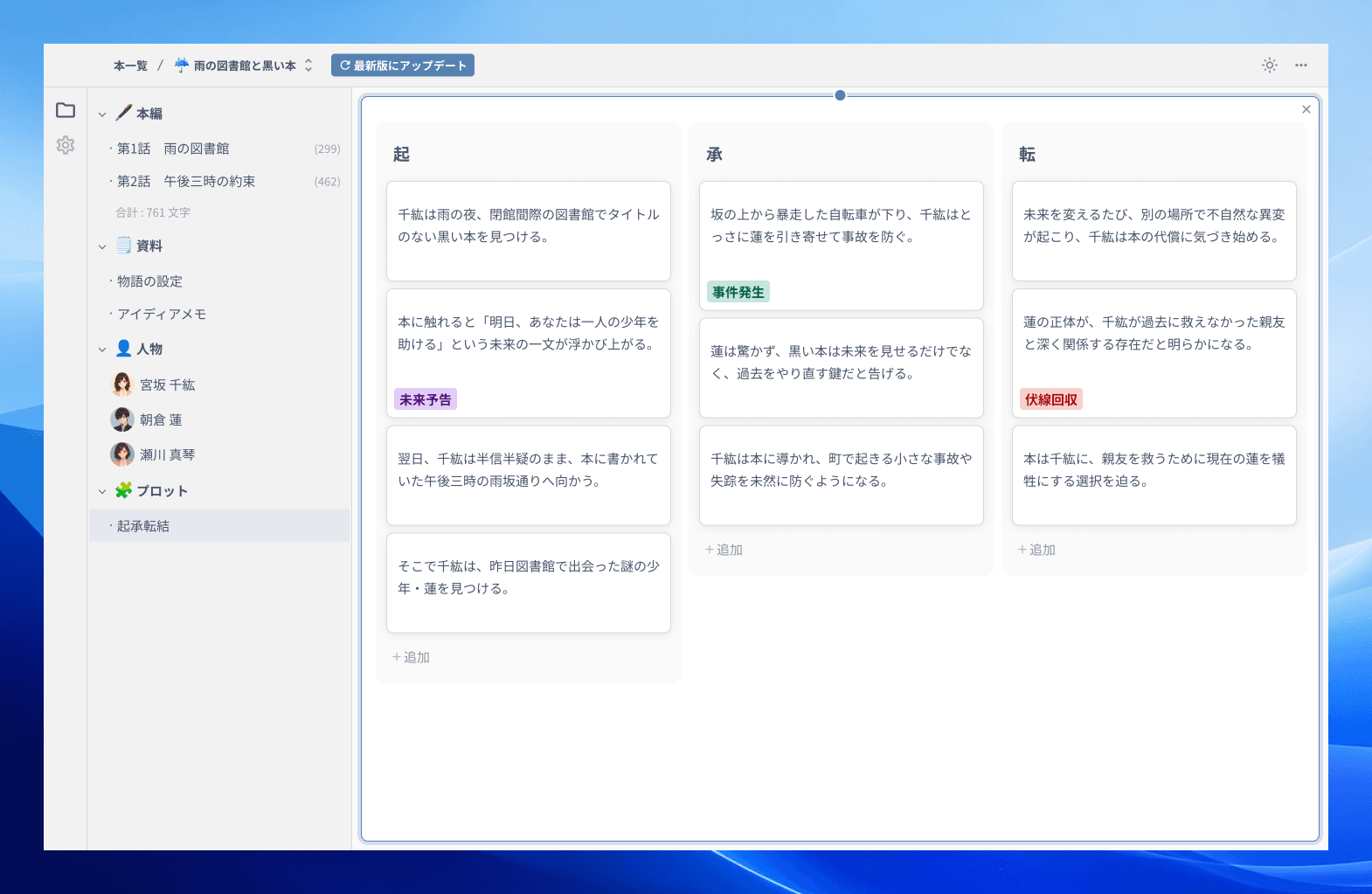Screen dimensions: 1372x894
Task: Click 朝倉 蓮's avatar image
Action: tap(122, 419)
